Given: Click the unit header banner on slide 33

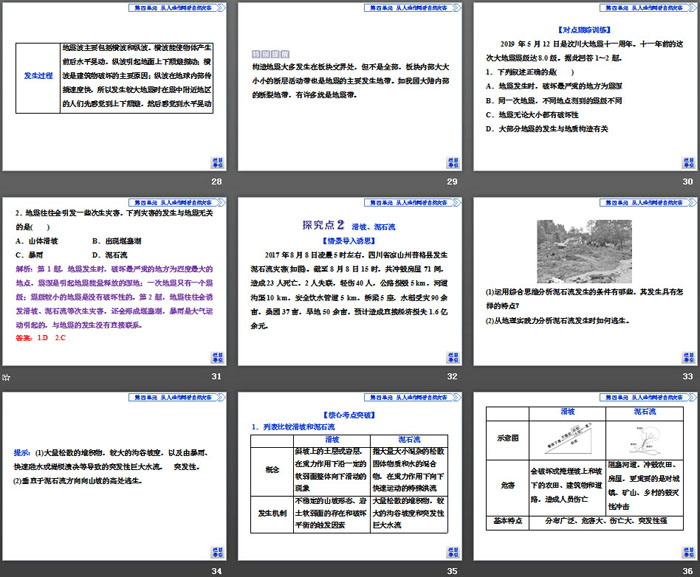Looking at the screenshot, I should point(648,202).
